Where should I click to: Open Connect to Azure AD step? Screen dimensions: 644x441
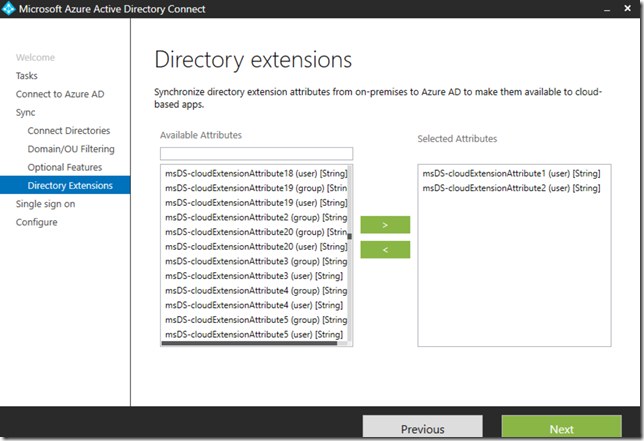click(59, 94)
